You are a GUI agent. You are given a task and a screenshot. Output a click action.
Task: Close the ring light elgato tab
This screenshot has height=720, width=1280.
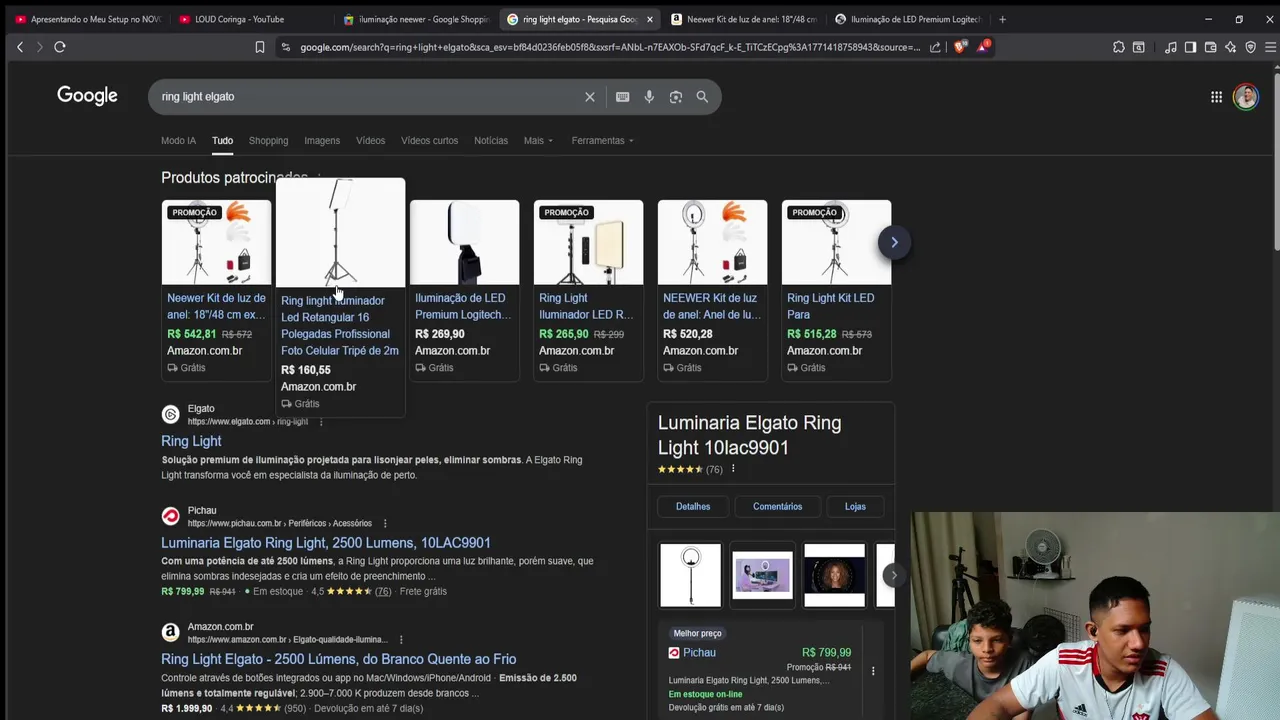coord(650,19)
